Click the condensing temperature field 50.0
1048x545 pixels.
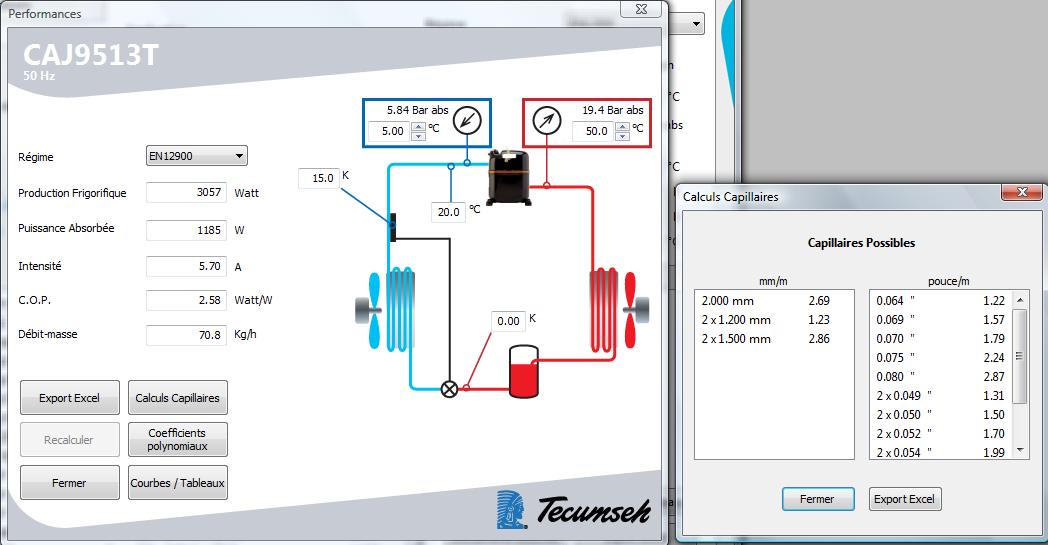(x=594, y=131)
